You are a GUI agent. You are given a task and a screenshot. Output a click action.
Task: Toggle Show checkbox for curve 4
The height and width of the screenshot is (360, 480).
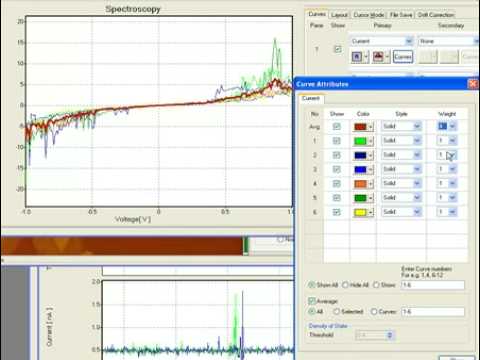tap(337, 184)
